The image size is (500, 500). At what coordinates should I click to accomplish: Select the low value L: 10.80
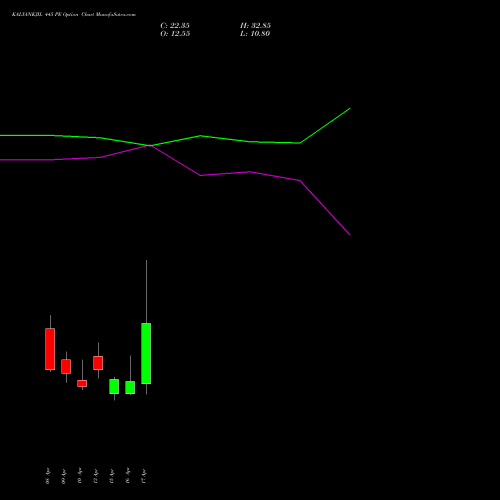[255, 34]
